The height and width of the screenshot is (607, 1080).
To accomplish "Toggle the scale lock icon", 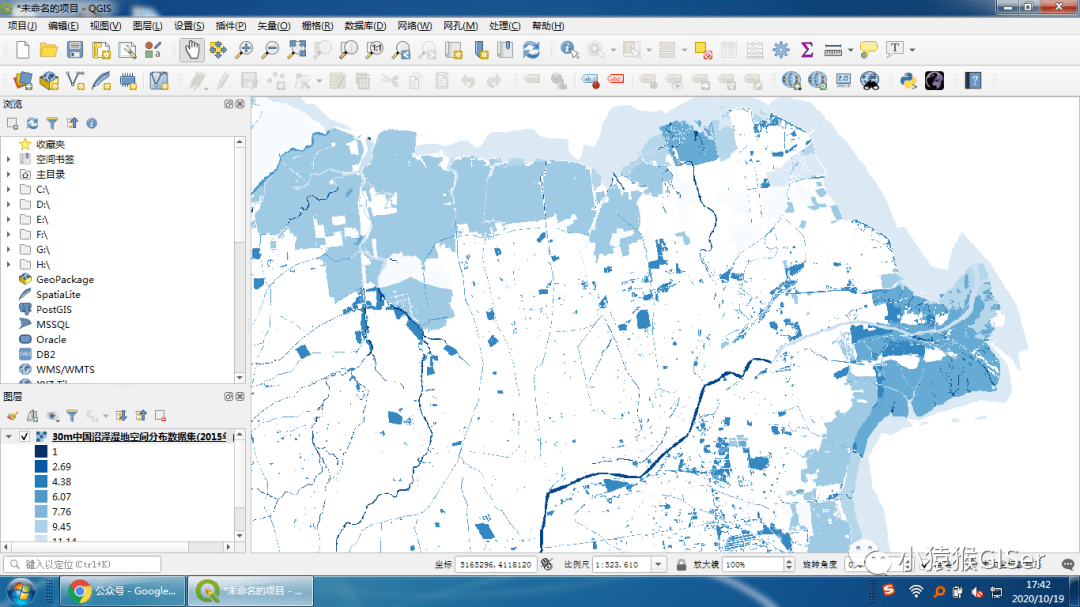I will click(680, 564).
